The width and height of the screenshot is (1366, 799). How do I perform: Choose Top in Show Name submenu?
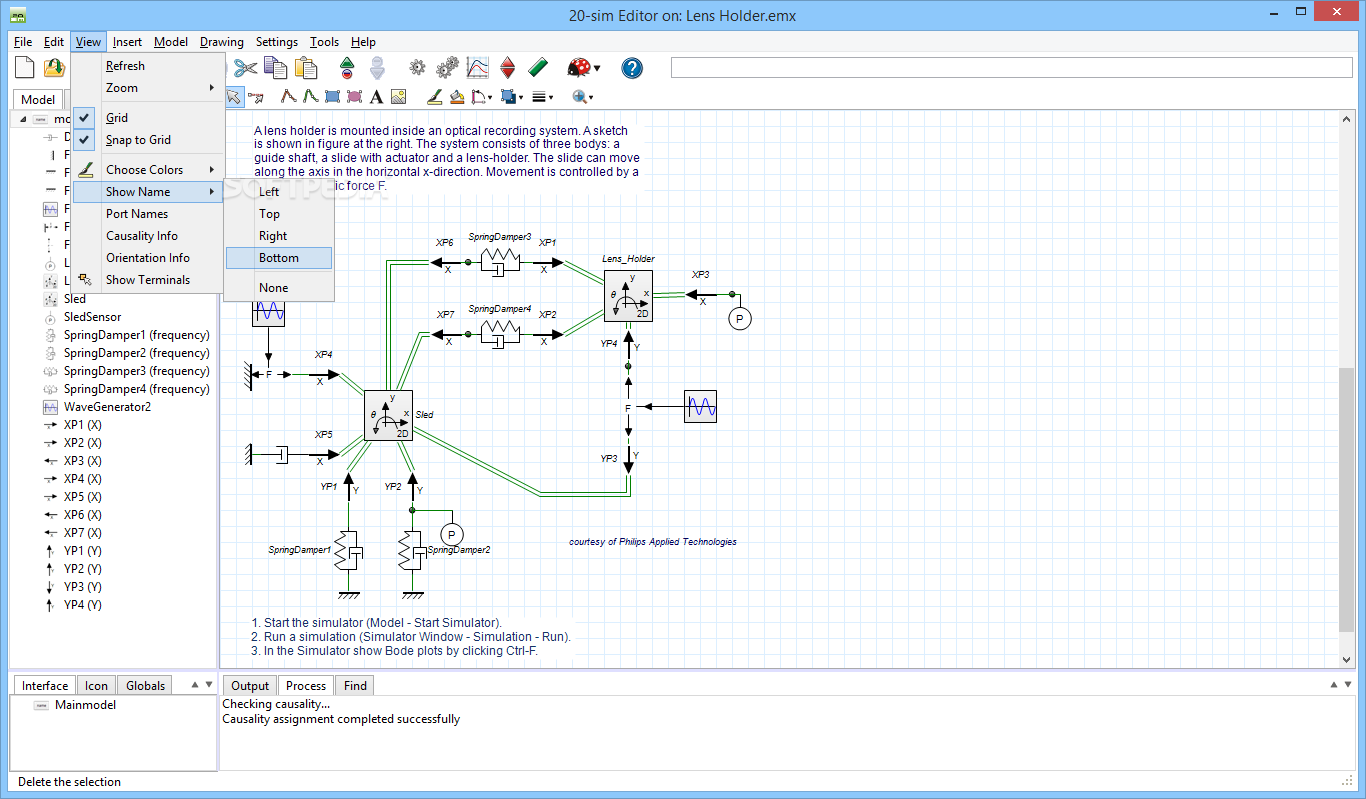279,214
